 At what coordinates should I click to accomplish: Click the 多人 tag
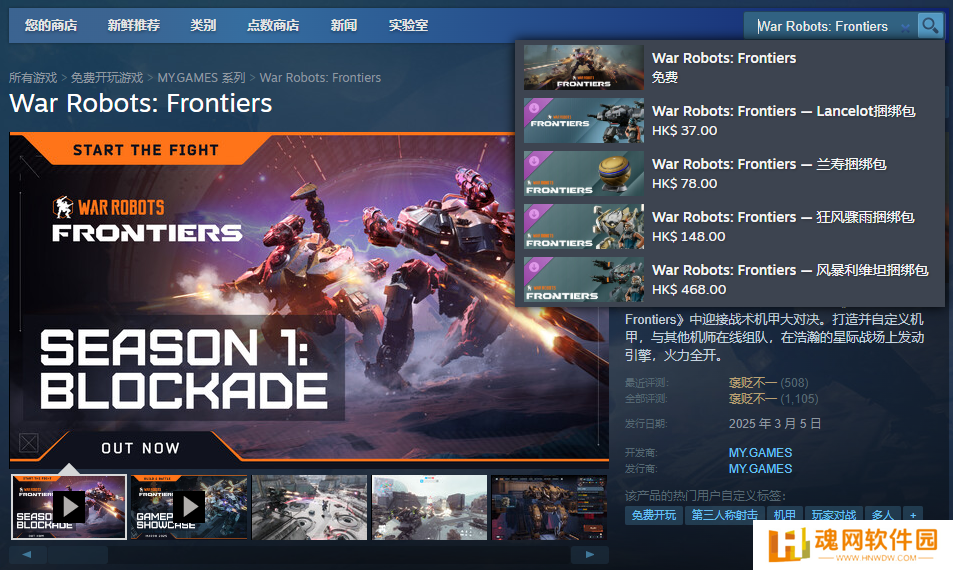coord(882,515)
